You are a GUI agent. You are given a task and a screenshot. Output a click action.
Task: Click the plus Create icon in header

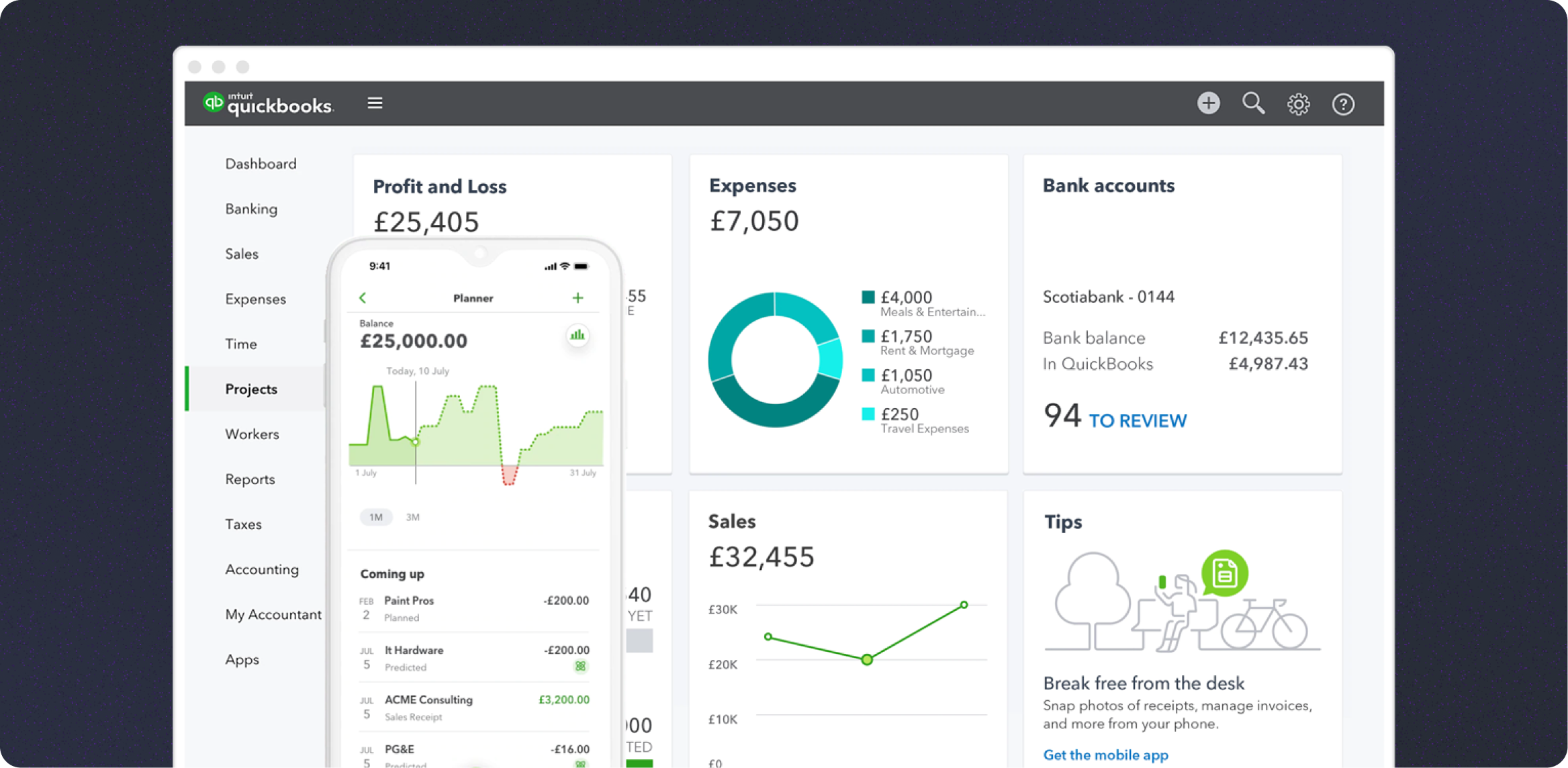click(1208, 103)
